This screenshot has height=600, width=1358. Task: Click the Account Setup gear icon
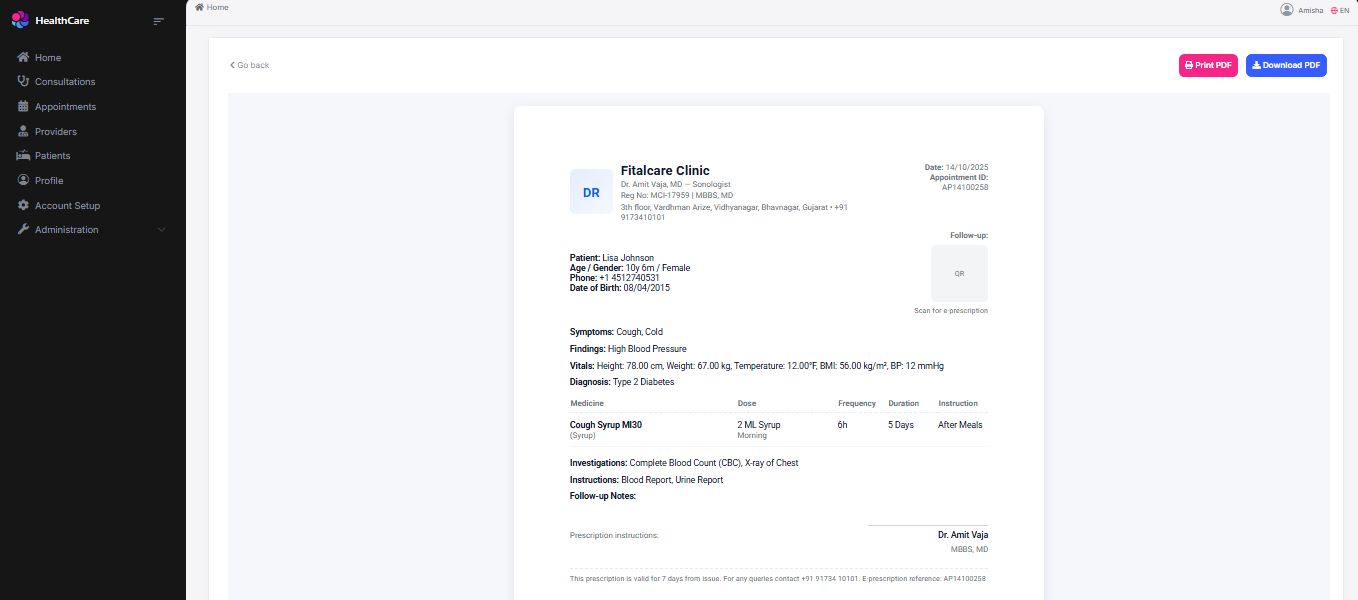coord(23,205)
